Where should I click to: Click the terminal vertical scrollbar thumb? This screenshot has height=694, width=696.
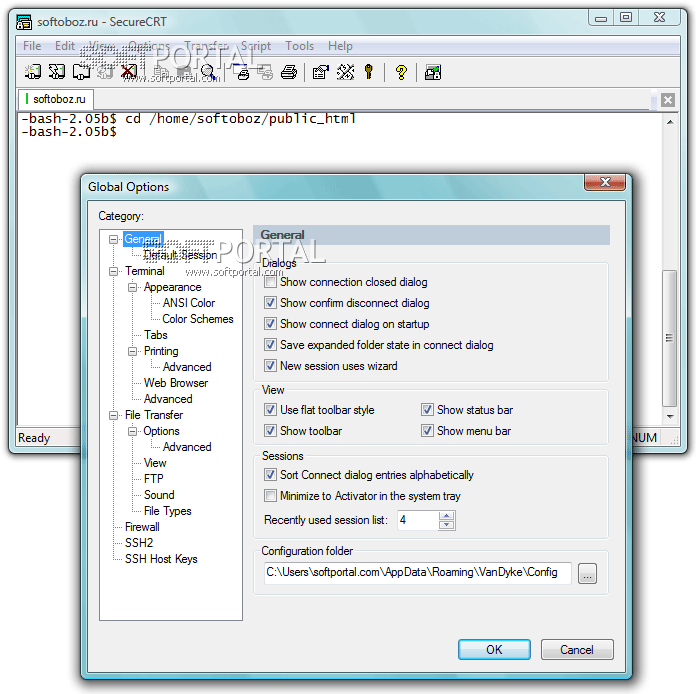click(669, 338)
